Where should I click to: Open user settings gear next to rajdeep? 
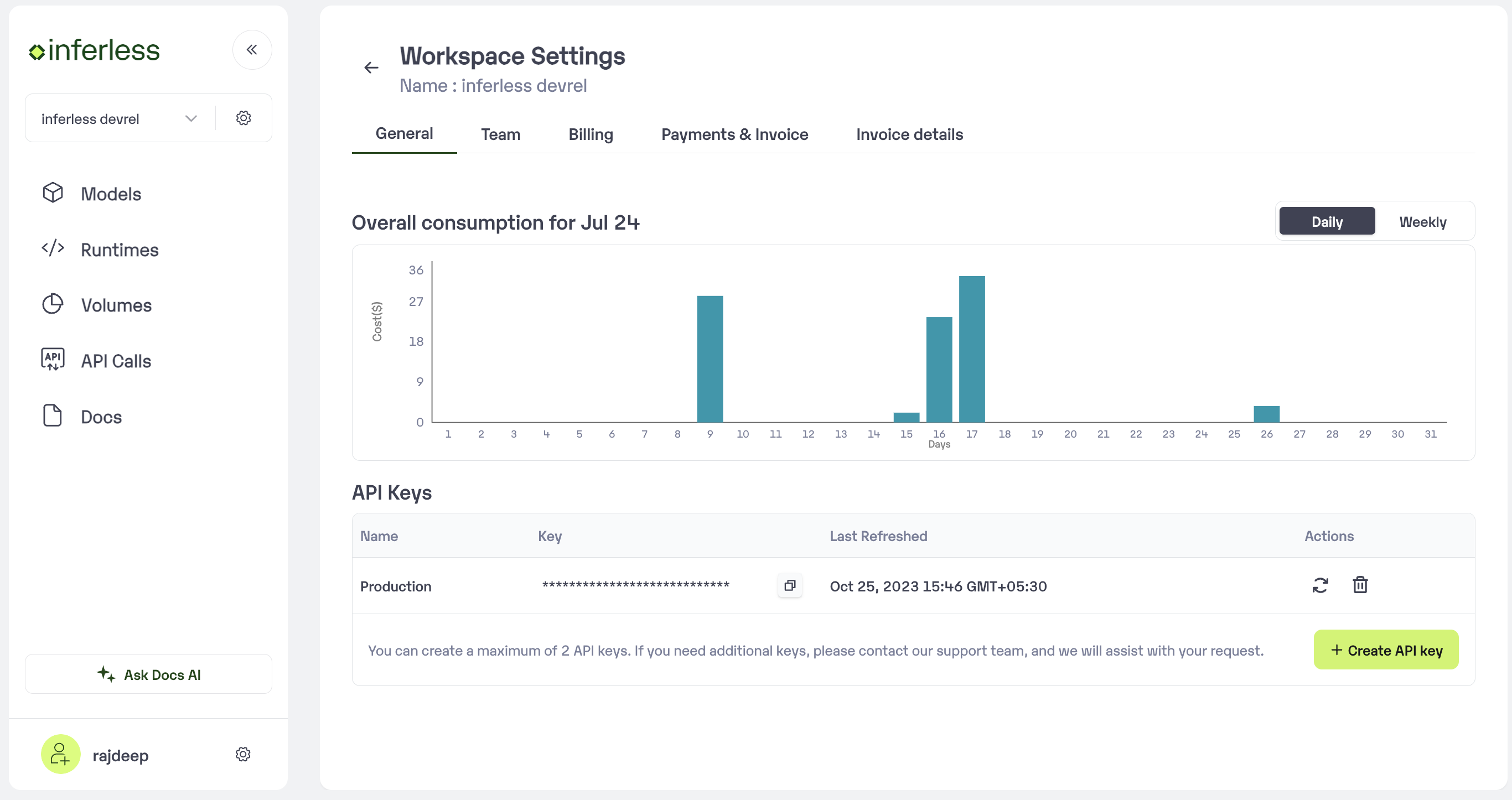click(x=242, y=754)
